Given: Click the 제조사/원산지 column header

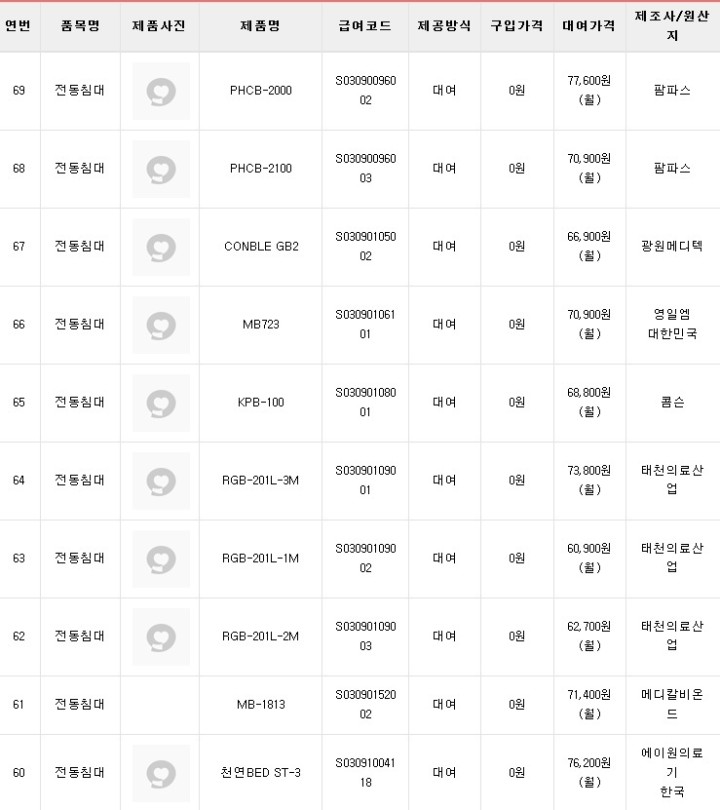Looking at the screenshot, I should pyautogui.click(x=671, y=27).
